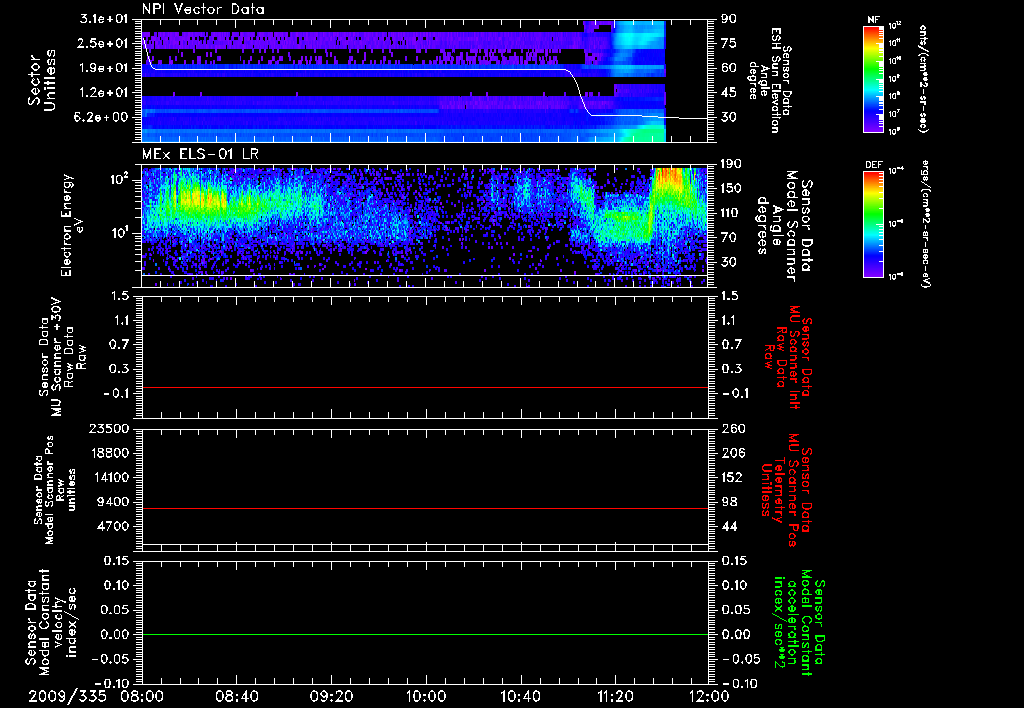Click the ELS electron energy spectrogram

(x=424, y=227)
